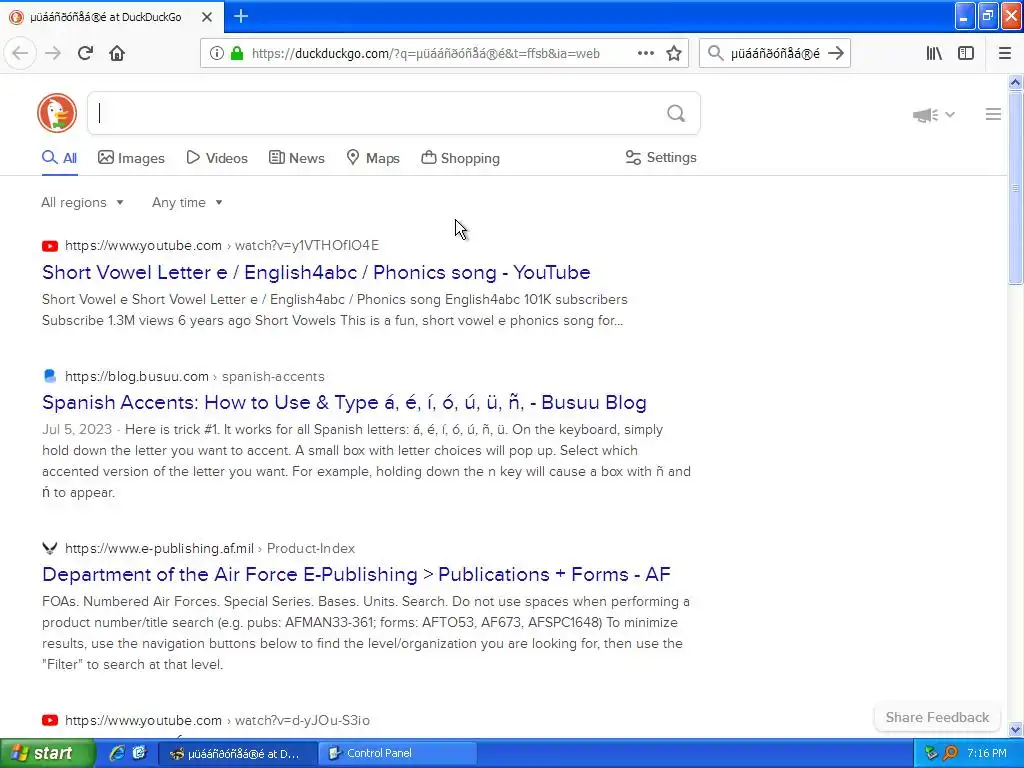
Task: Click the browser address bar URL
Action: (x=426, y=54)
